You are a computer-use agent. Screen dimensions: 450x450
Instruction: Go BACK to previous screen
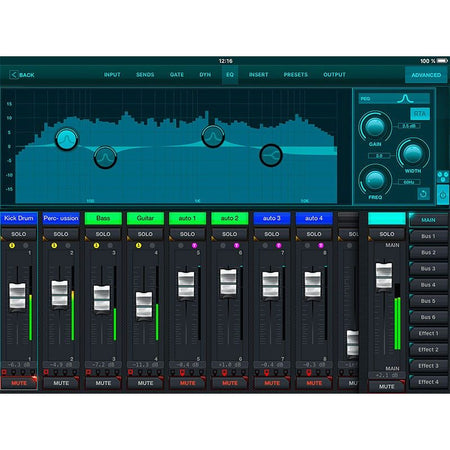22,75
